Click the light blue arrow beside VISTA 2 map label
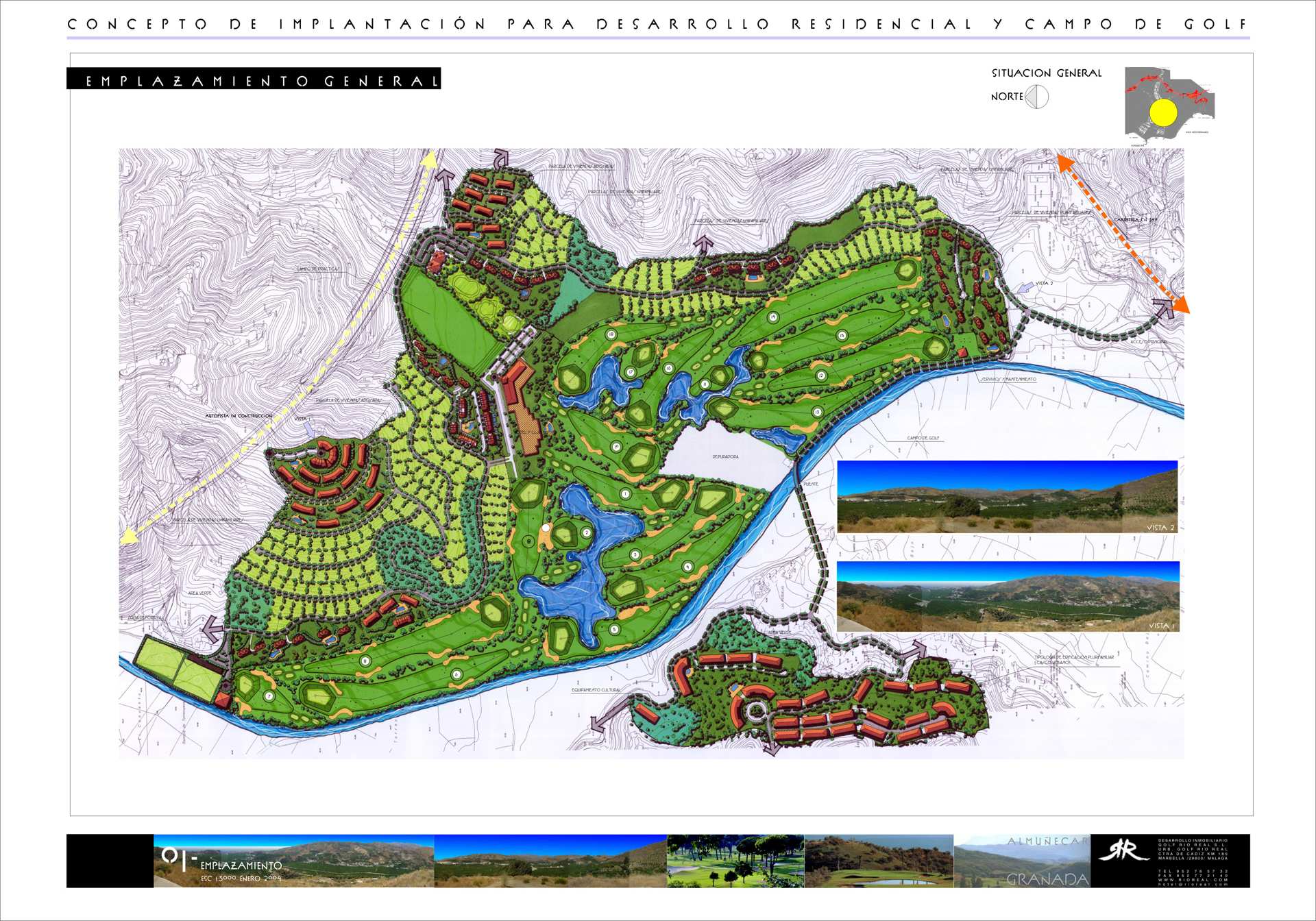The width and height of the screenshot is (1316, 921). tap(1025, 288)
